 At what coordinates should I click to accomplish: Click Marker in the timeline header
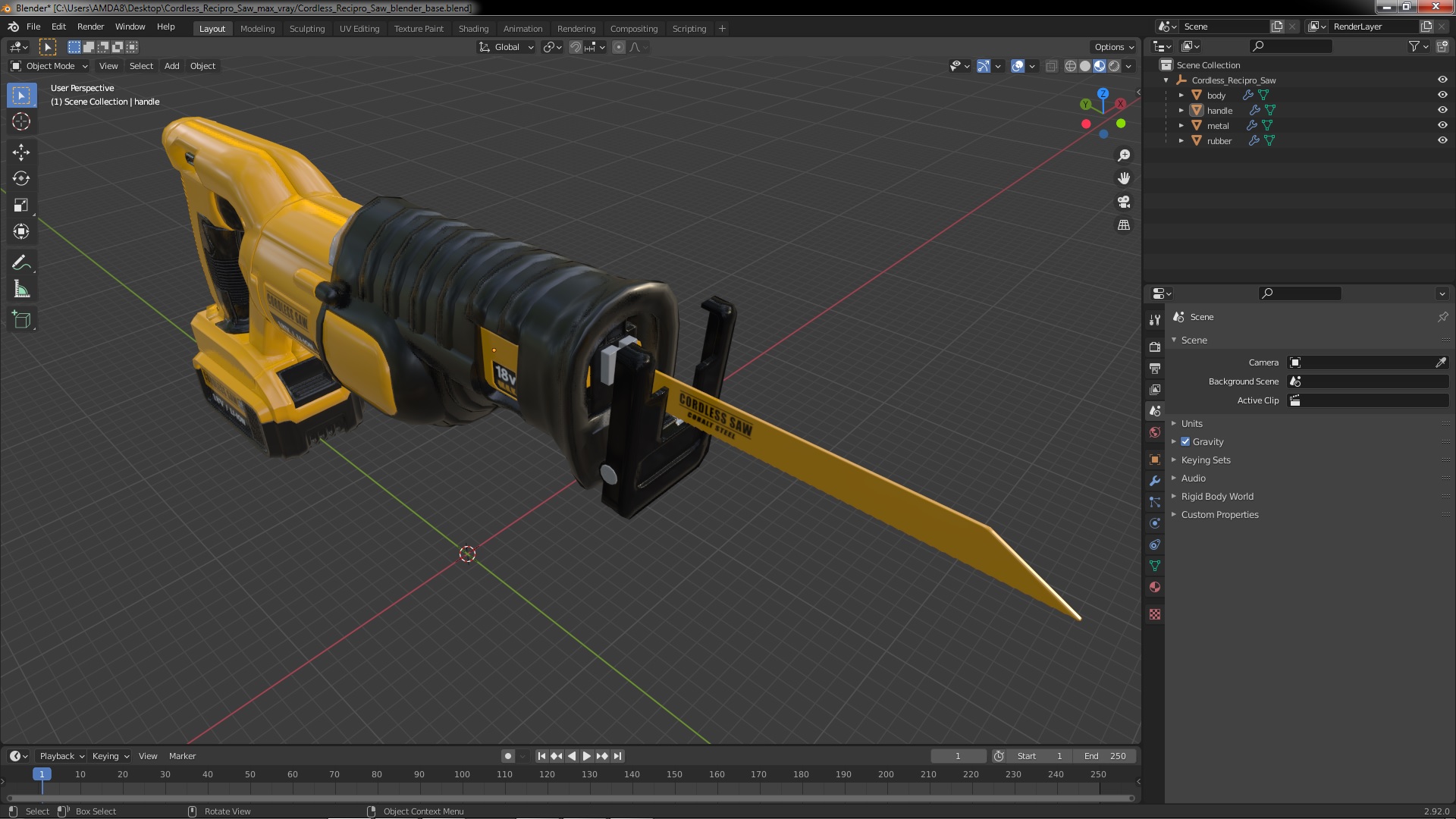point(182,756)
